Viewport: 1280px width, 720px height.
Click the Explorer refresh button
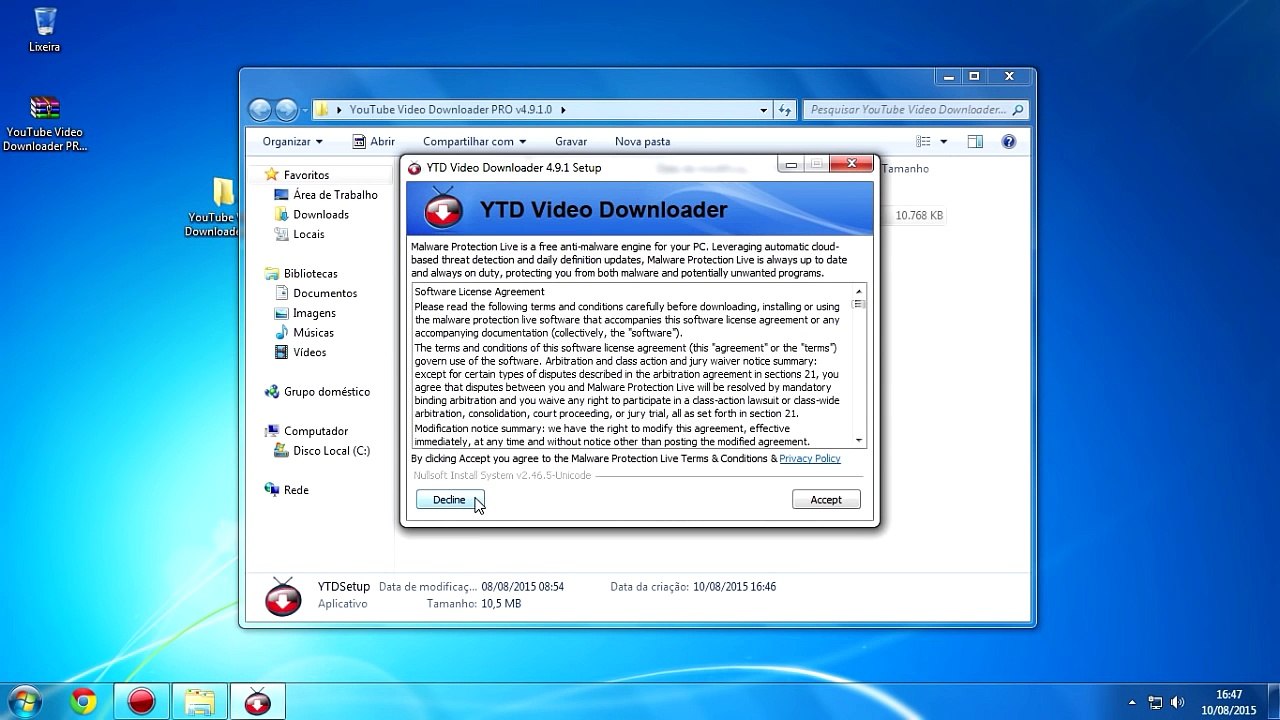pyautogui.click(x=786, y=110)
